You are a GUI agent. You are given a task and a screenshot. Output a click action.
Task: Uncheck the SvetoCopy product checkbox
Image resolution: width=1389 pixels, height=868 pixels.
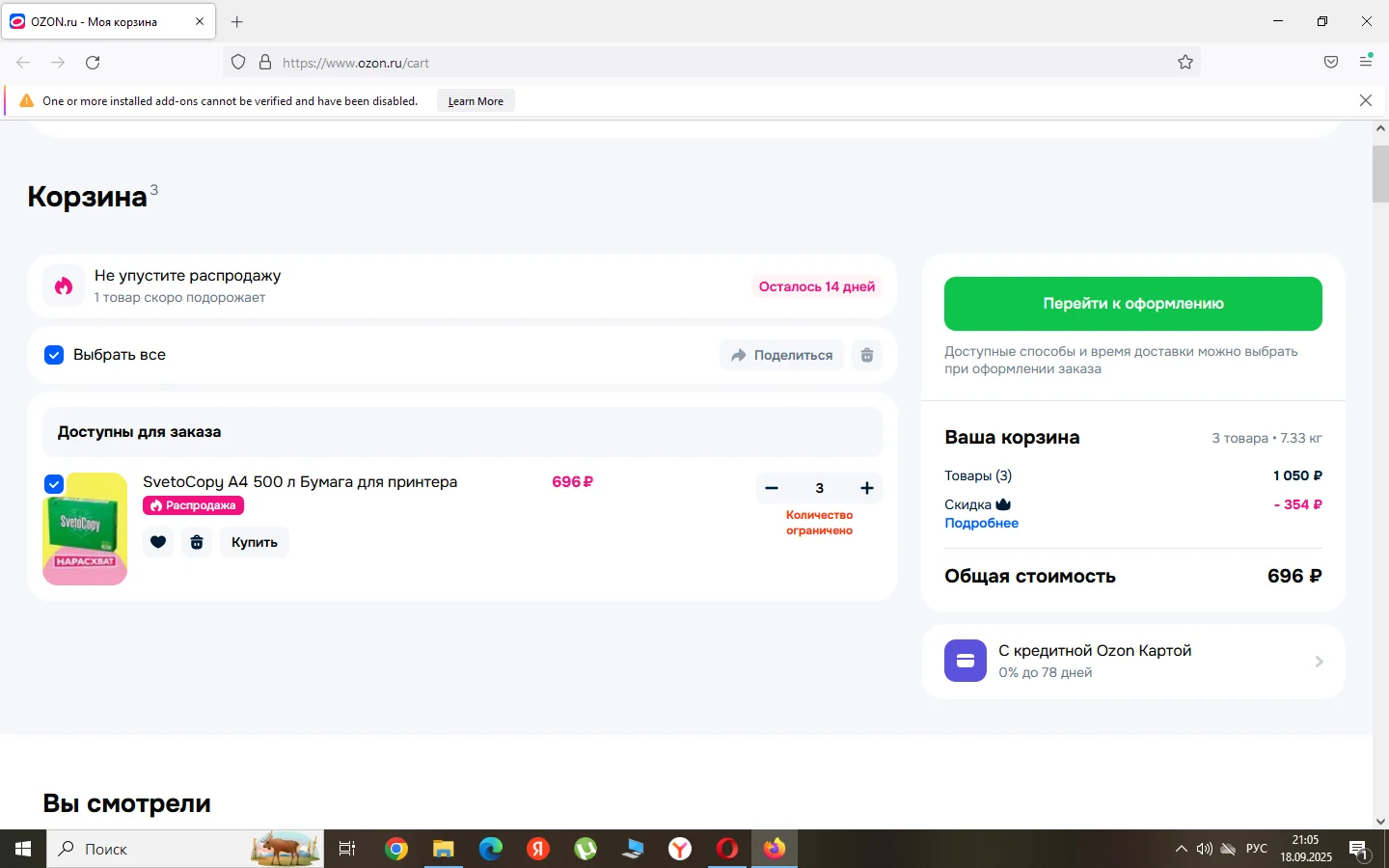[54, 484]
